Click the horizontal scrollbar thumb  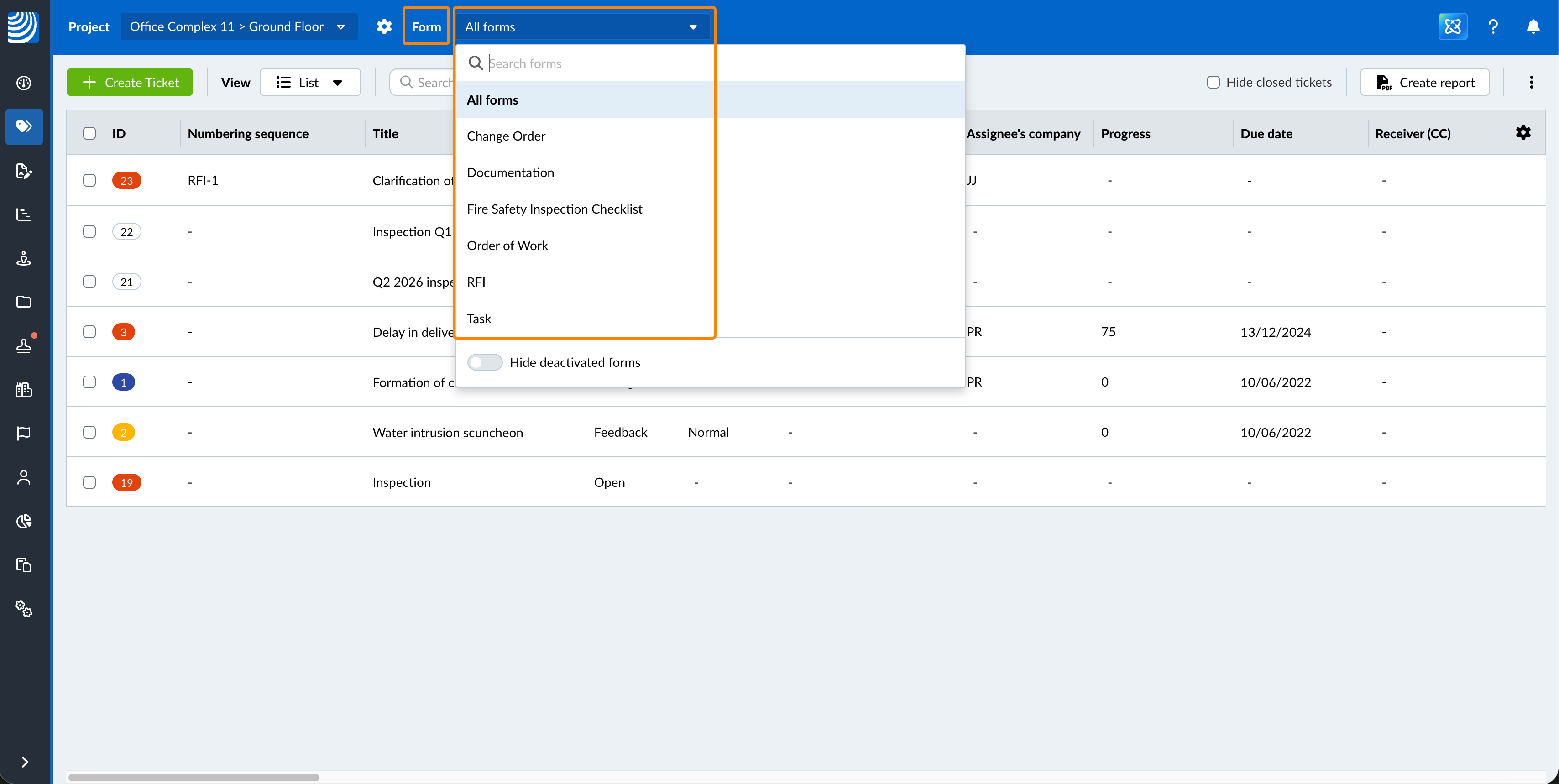[194, 777]
